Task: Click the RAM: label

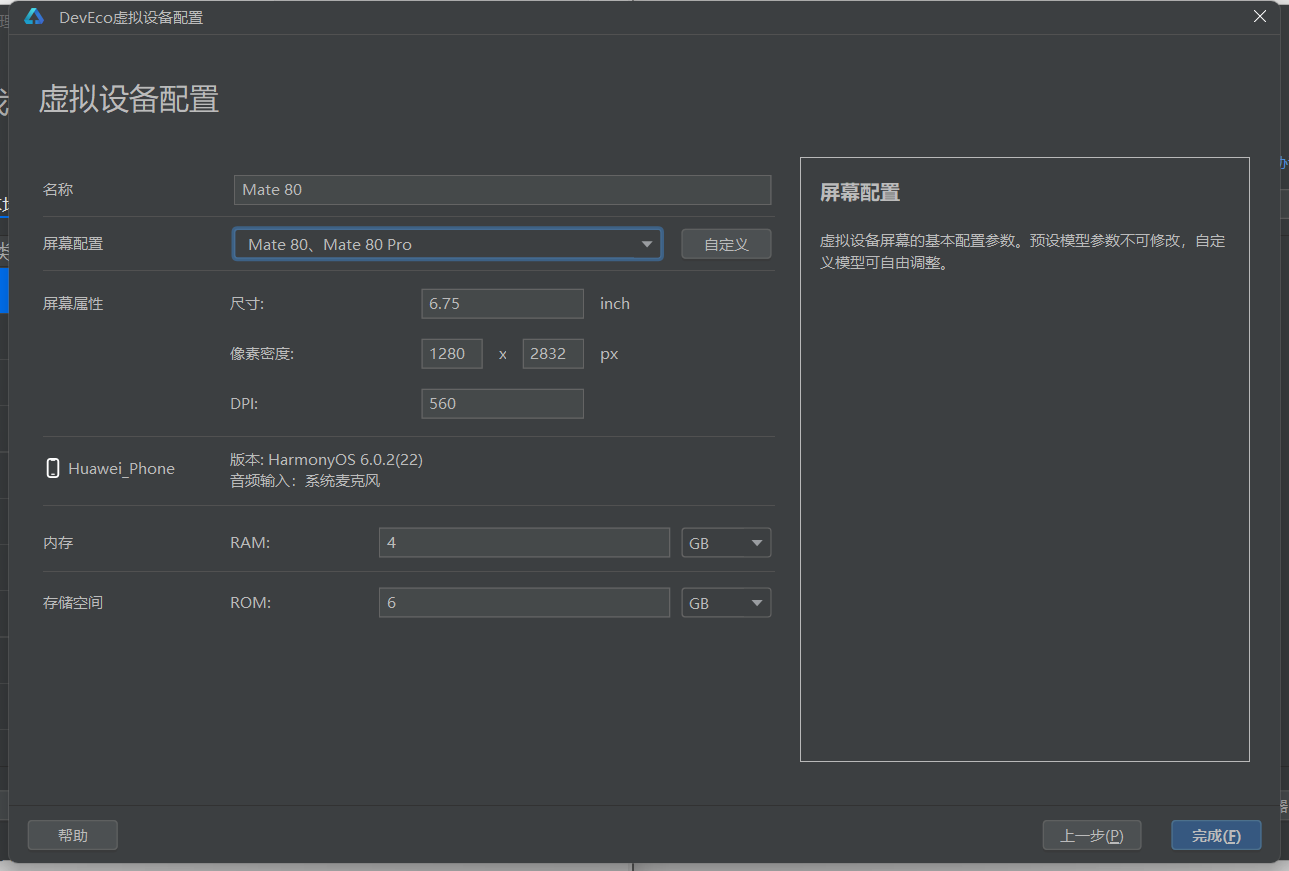Action: coord(250,543)
